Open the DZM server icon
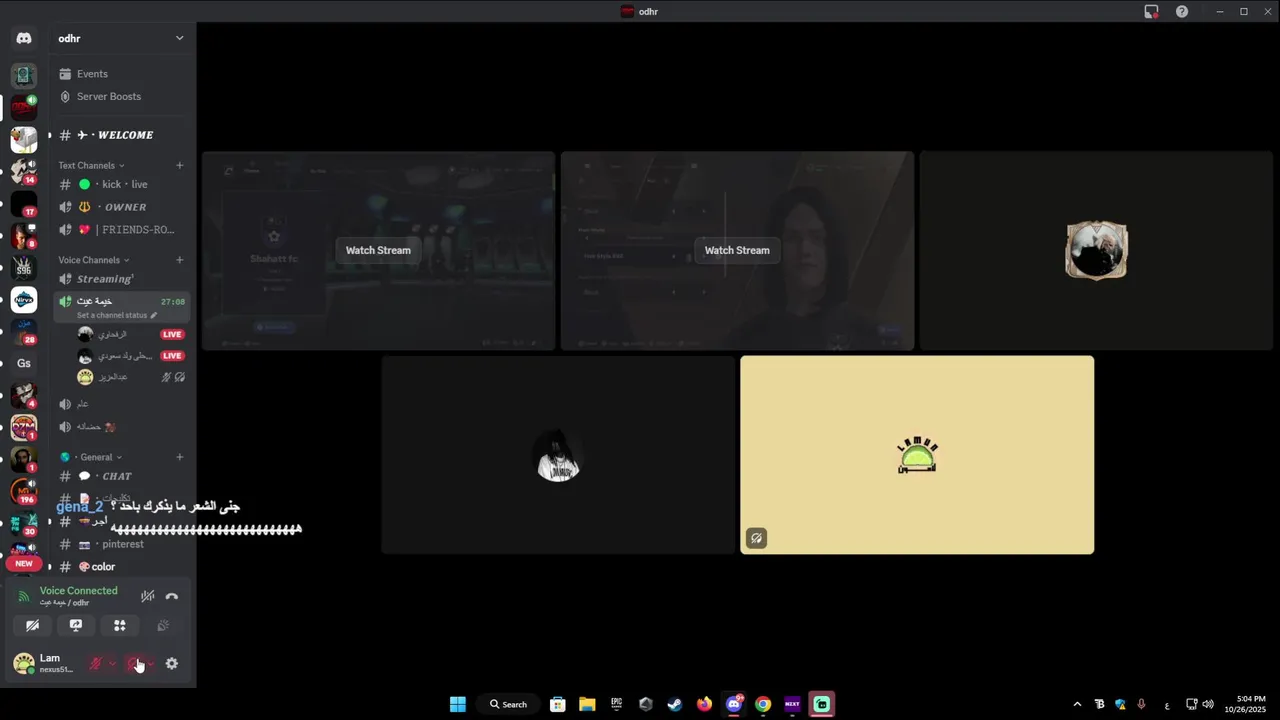1280x720 pixels. point(24,427)
